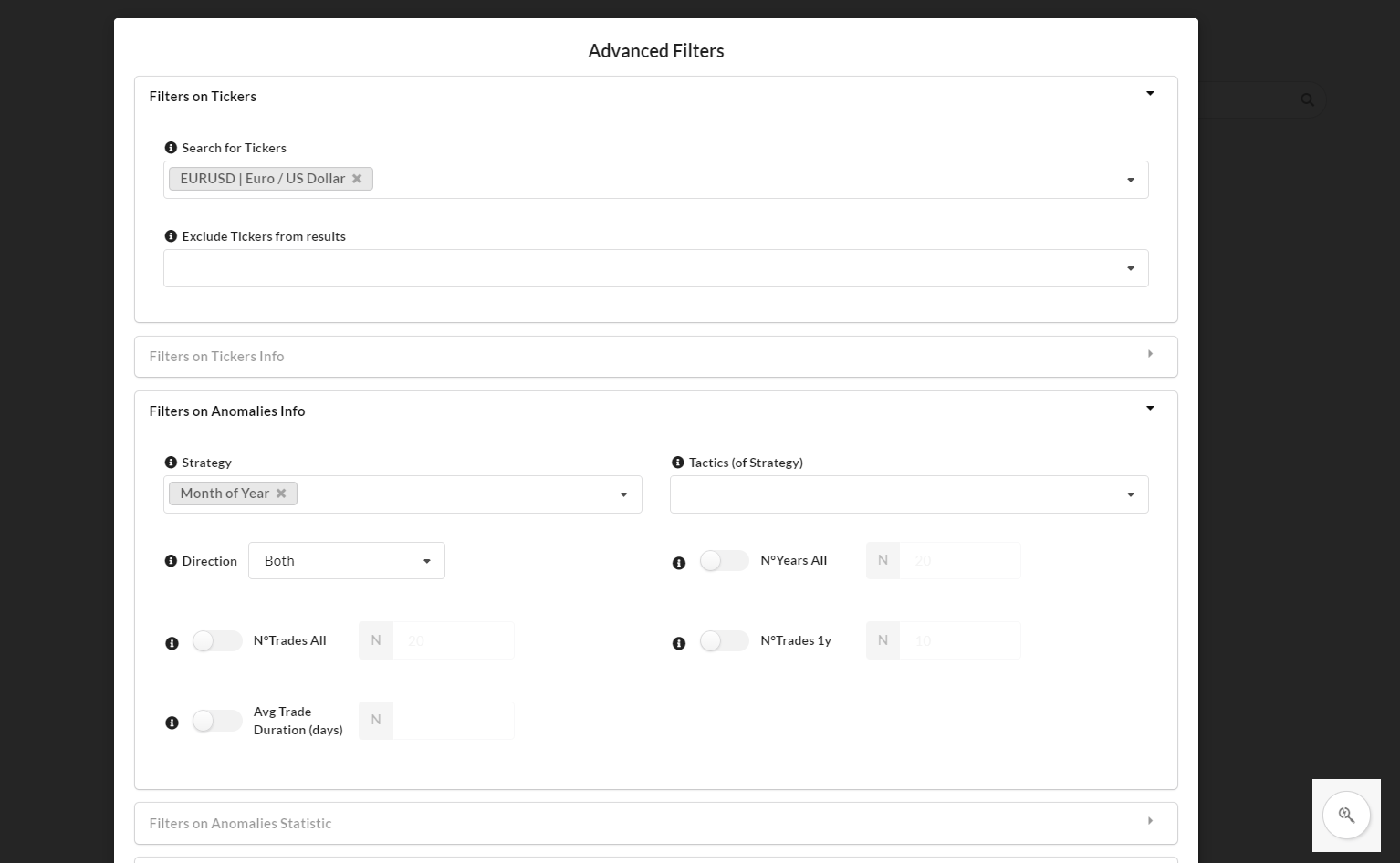Open the Tactics (of Strategy) dropdown
The image size is (1400, 863).
(x=909, y=494)
